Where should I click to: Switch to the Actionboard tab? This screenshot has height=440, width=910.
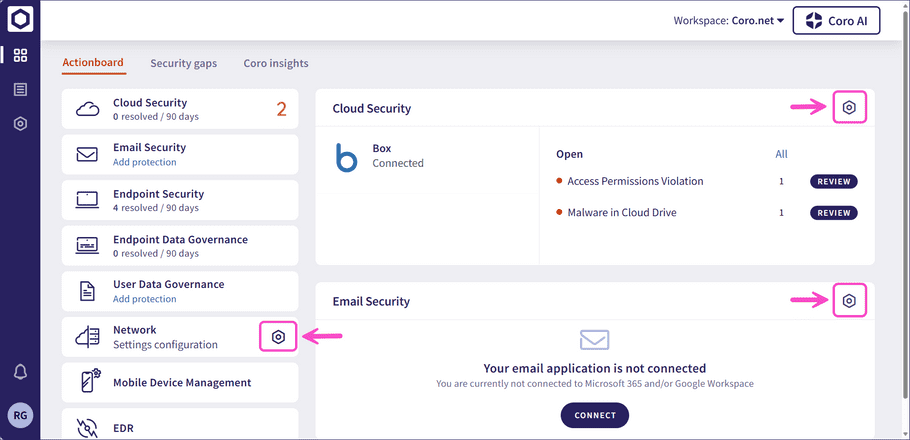[93, 63]
